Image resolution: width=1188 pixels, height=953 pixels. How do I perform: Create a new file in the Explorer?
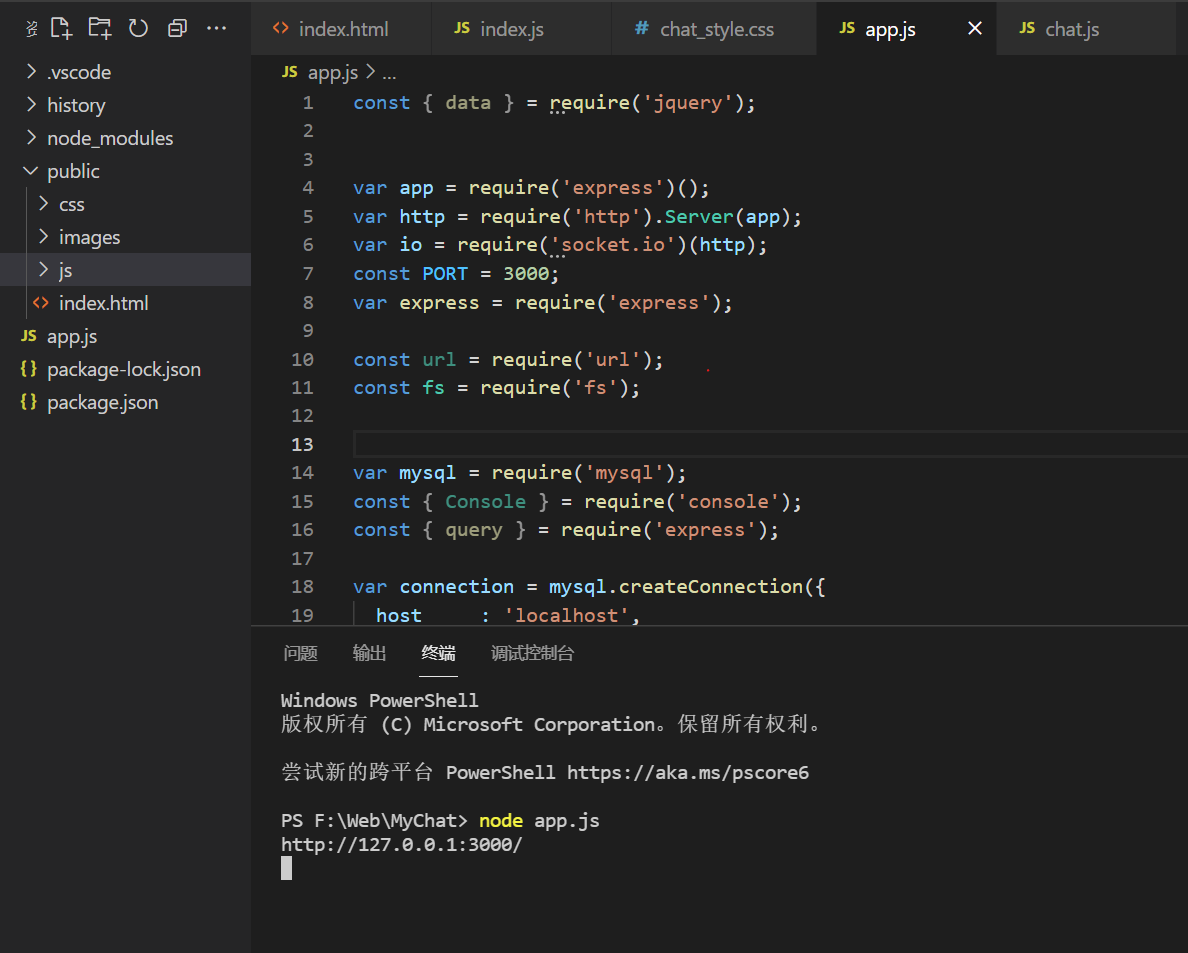coord(61,28)
